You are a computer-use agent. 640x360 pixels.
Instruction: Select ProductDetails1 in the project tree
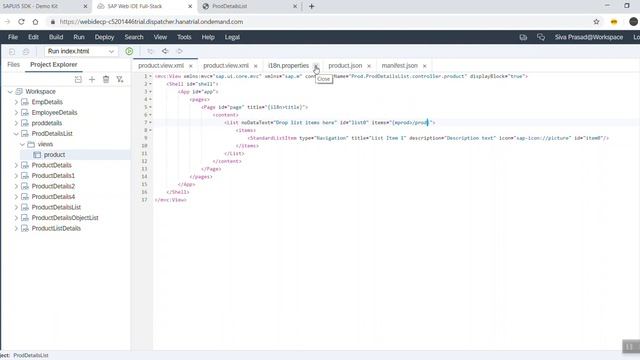tap(53, 176)
